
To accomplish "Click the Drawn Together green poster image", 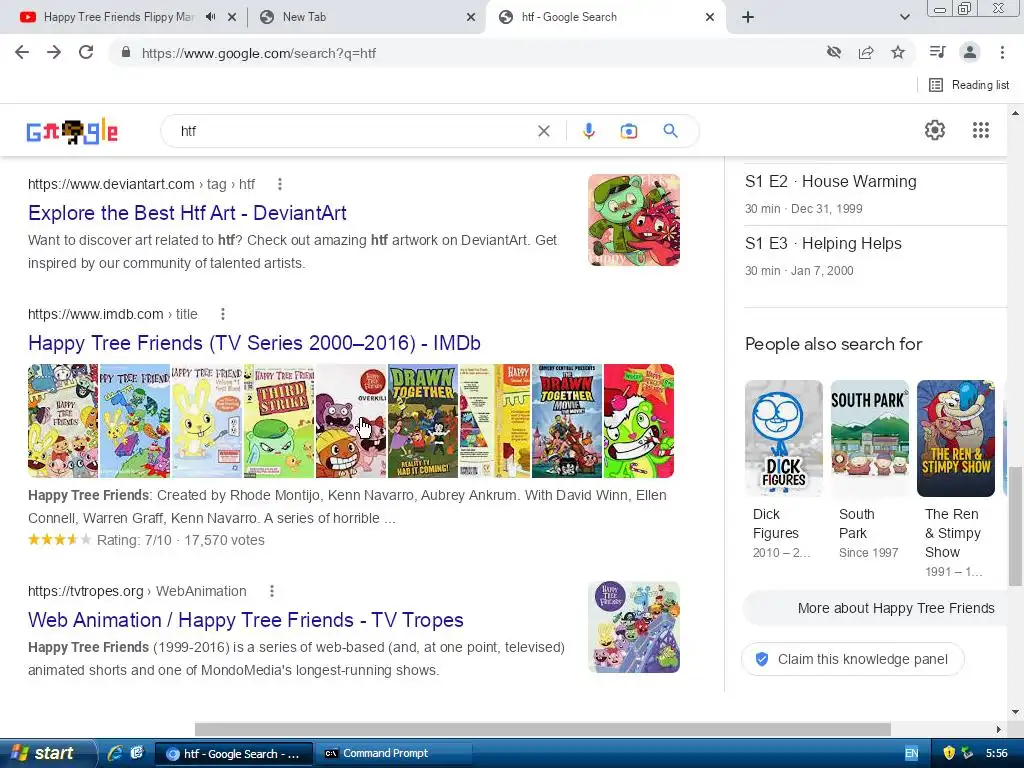I will coord(423,421).
